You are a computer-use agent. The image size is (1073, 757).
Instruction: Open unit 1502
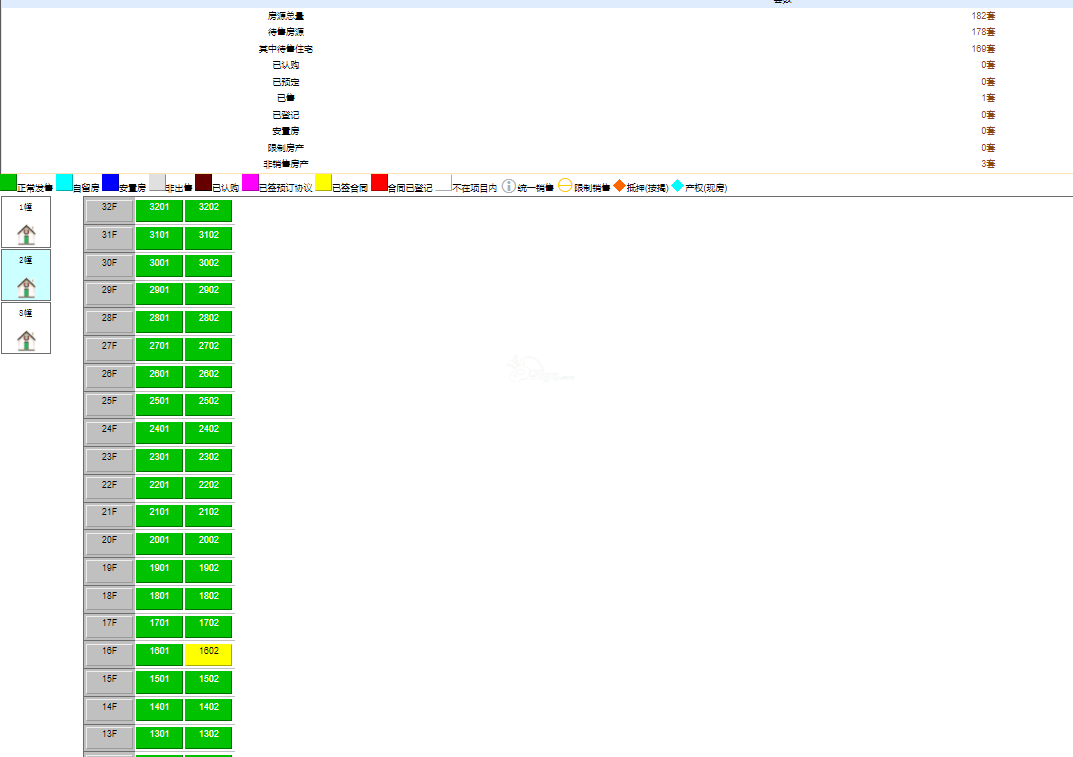[x=209, y=682]
